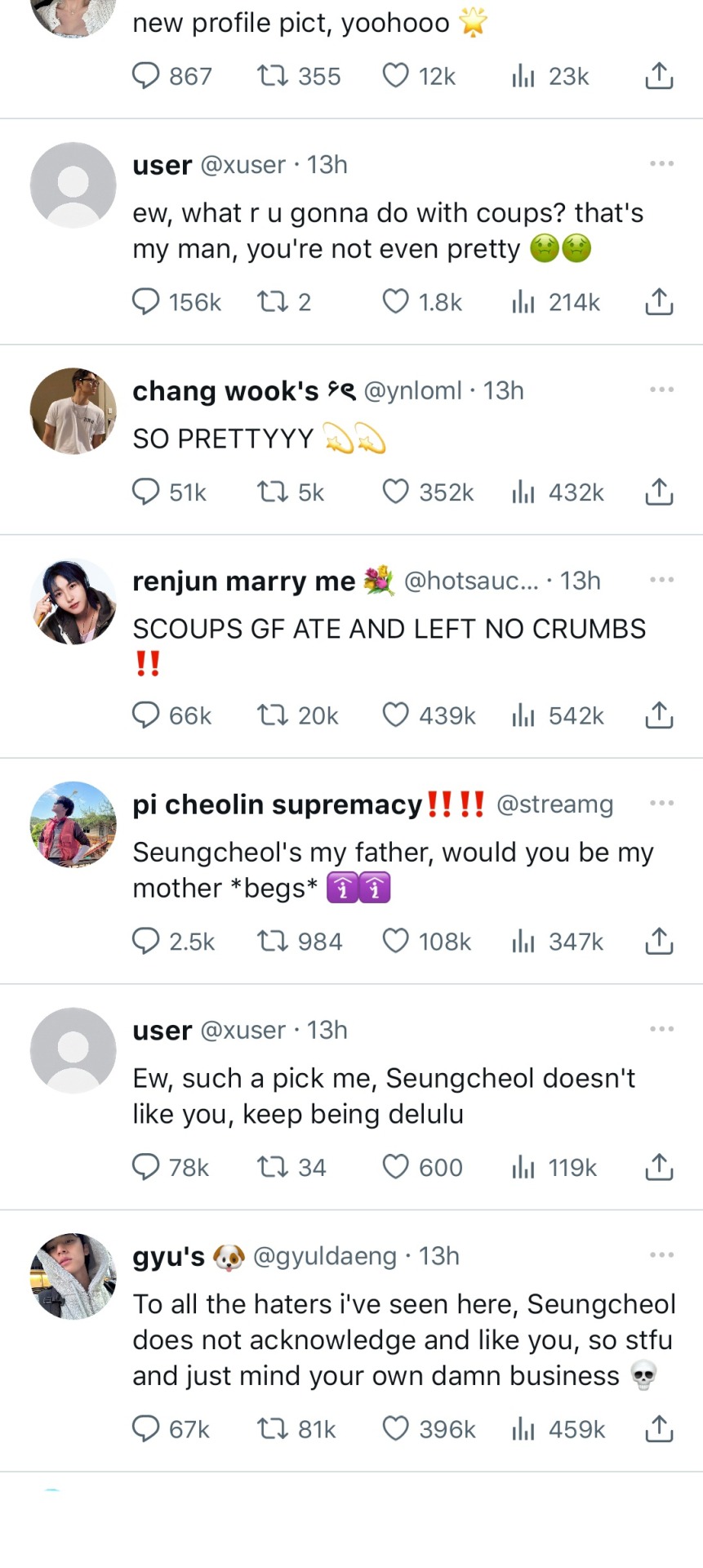Share renjun marry me's tweet
This screenshot has height=1568, width=703.
[659, 715]
